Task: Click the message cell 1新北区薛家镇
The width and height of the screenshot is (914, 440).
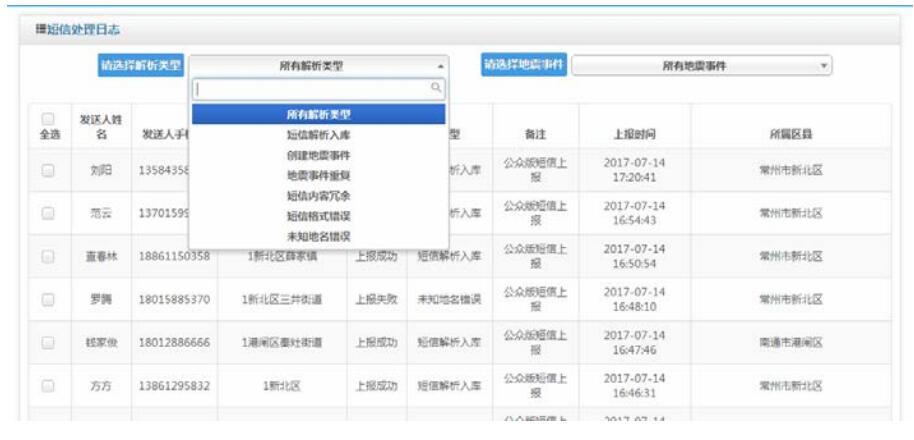Action: click(x=282, y=256)
